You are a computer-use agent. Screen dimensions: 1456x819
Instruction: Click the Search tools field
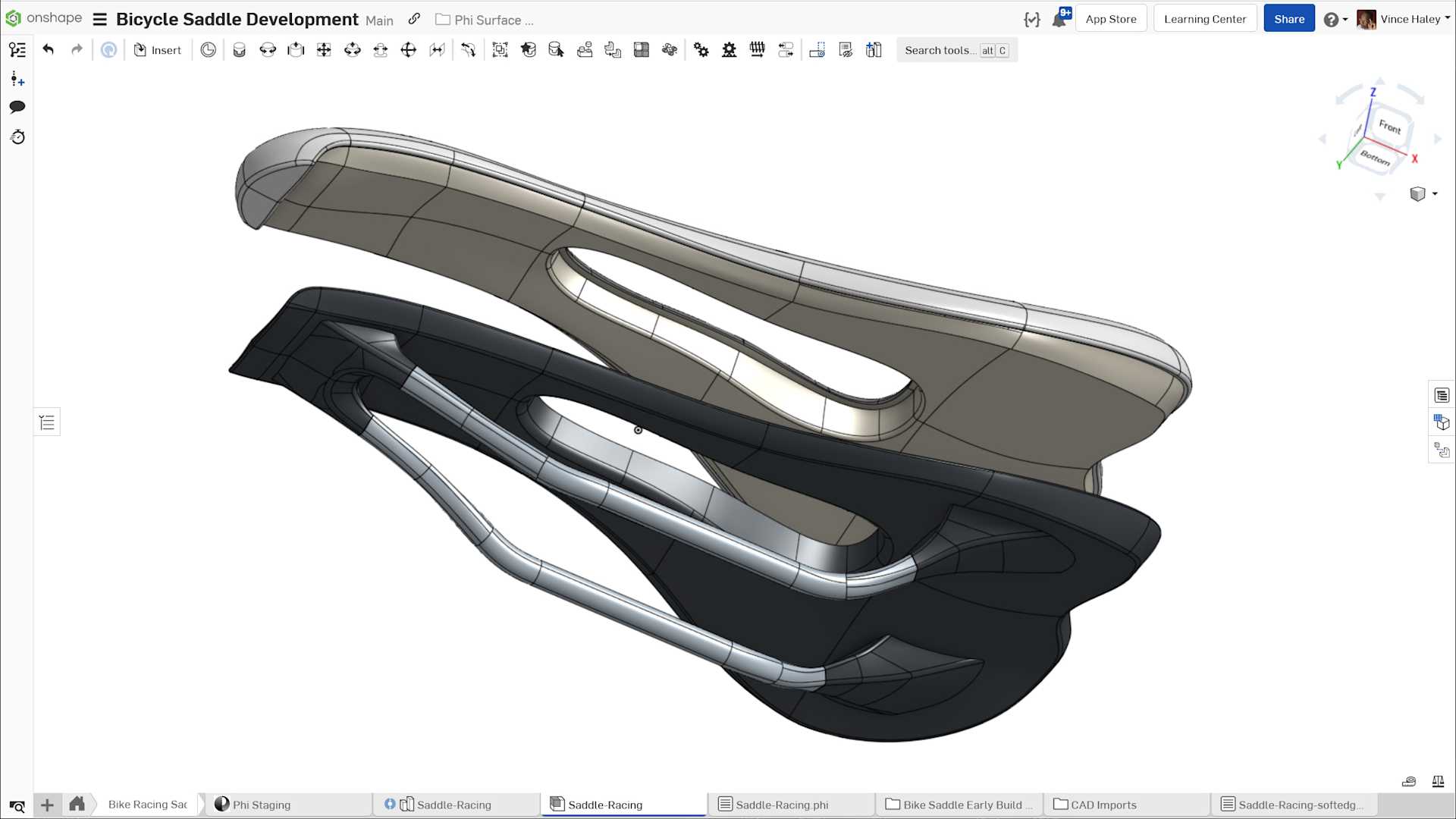939,50
